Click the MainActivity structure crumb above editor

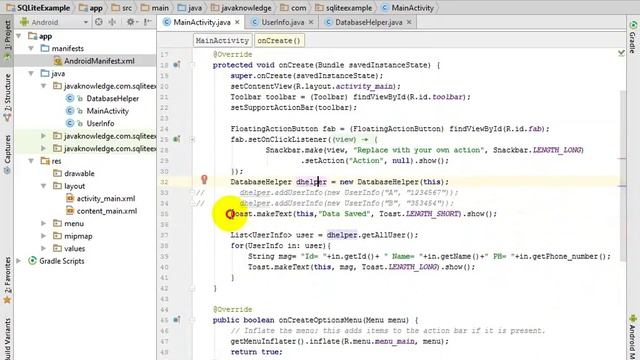(x=222, y=40)
